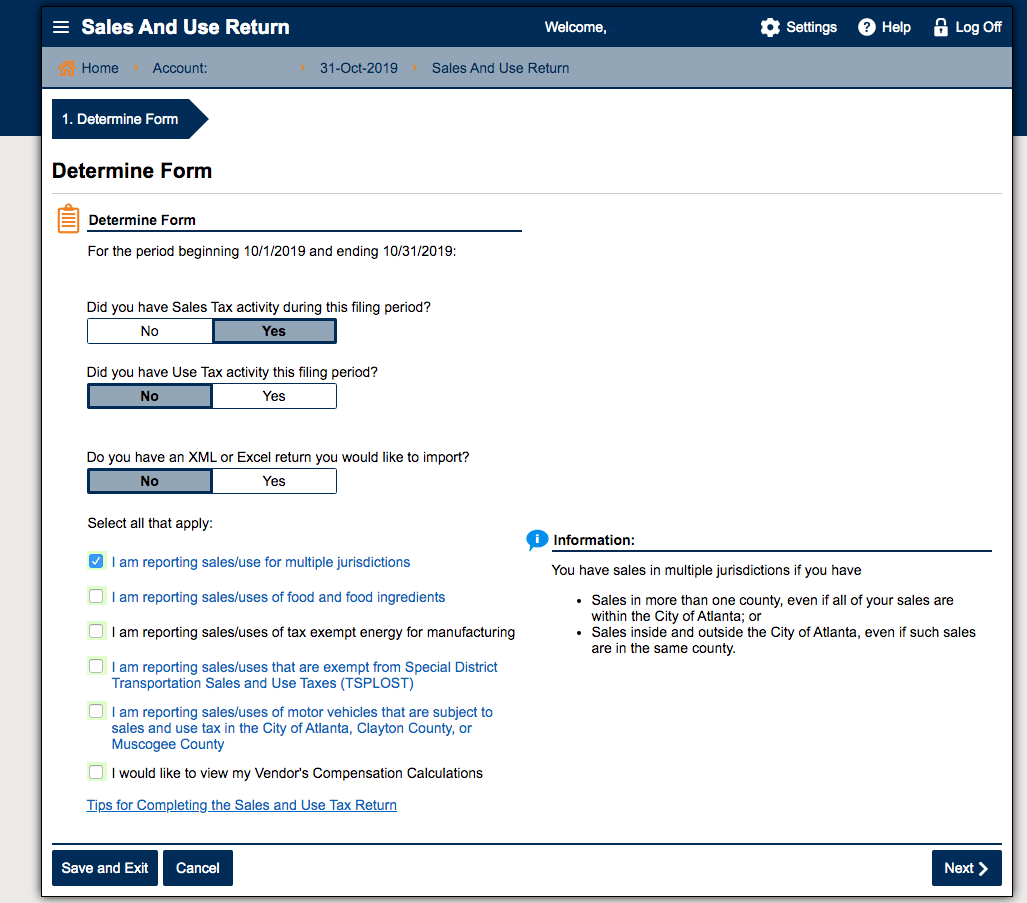Click the 'Welcome,' header text
Image resolution: width=1027 pixels, height=903 pixels.
point(576,27)
